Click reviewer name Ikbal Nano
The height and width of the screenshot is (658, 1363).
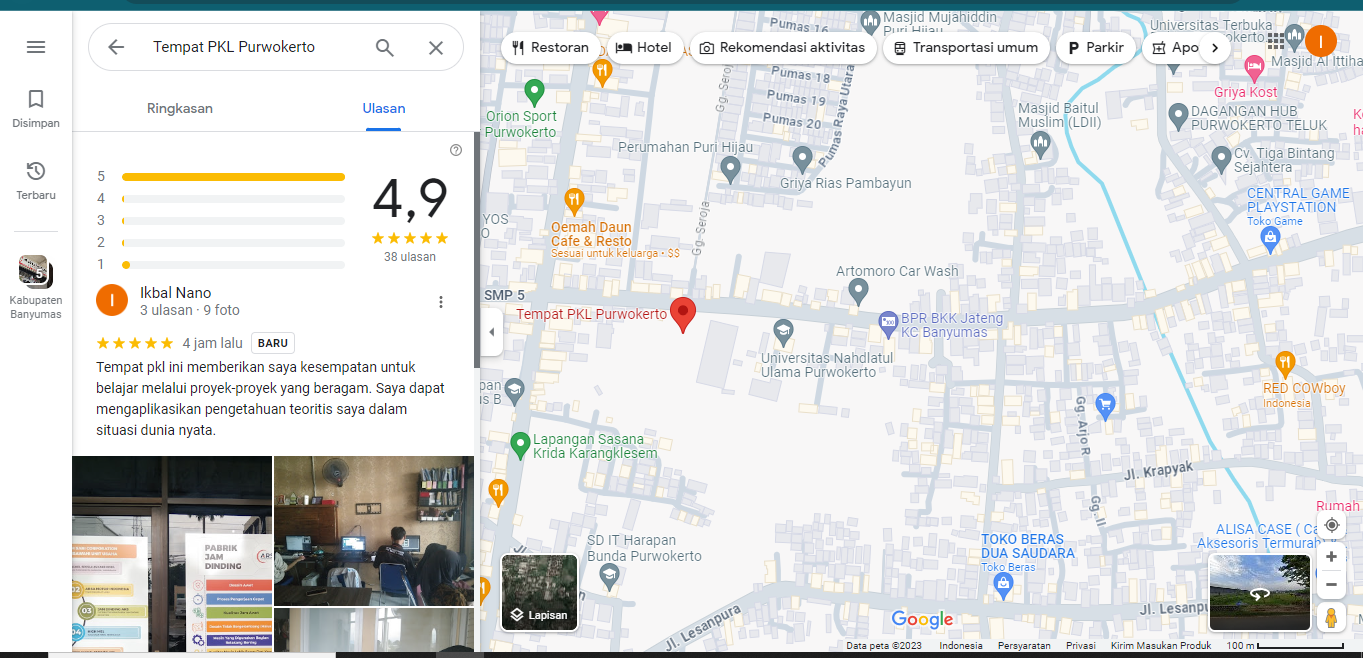click(x=176, y=293)
